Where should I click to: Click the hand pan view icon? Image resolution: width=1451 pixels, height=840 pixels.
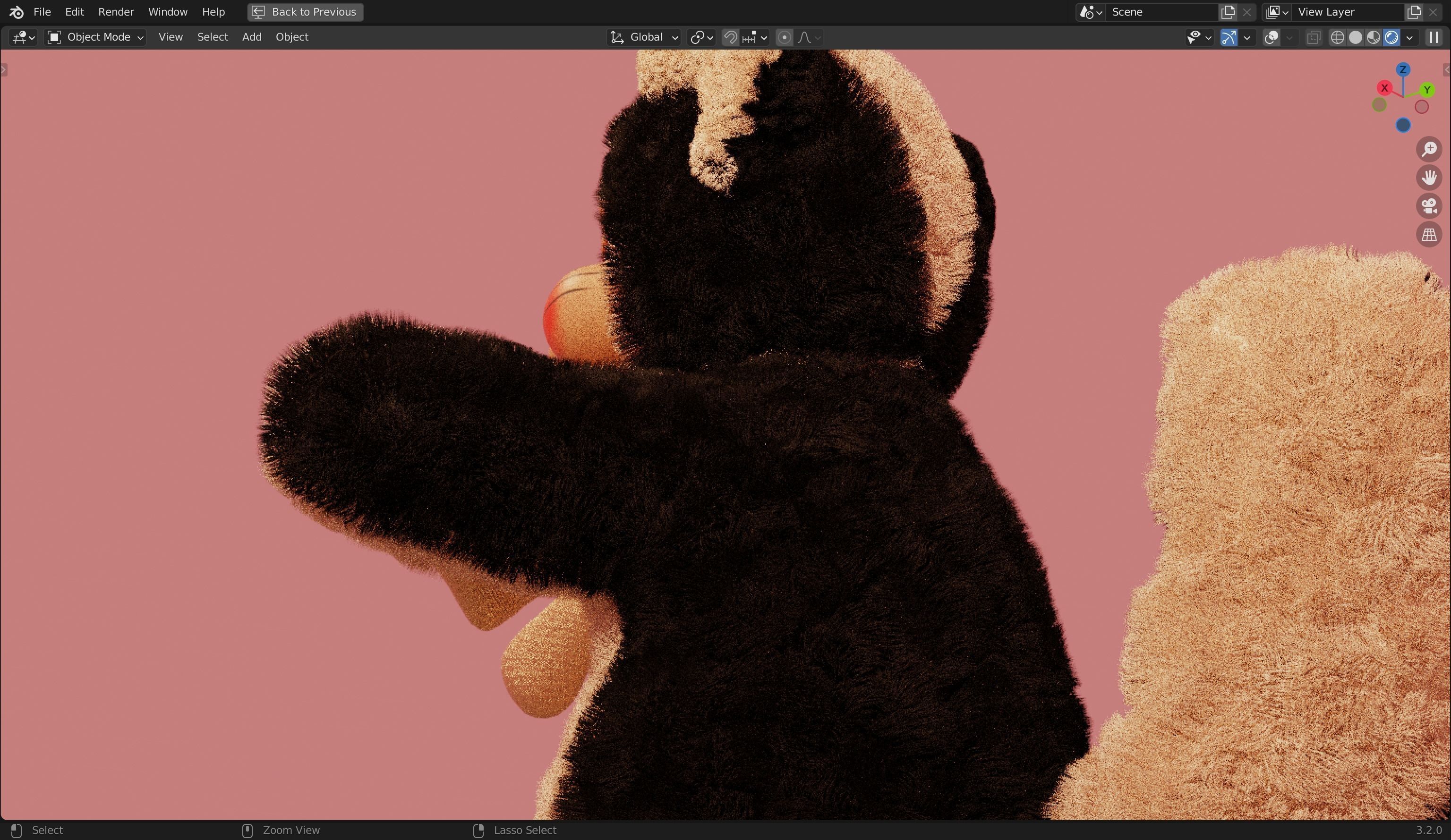1428,178
